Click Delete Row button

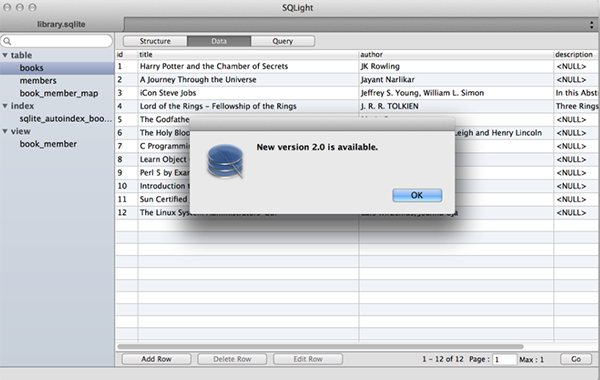(232, 359)
